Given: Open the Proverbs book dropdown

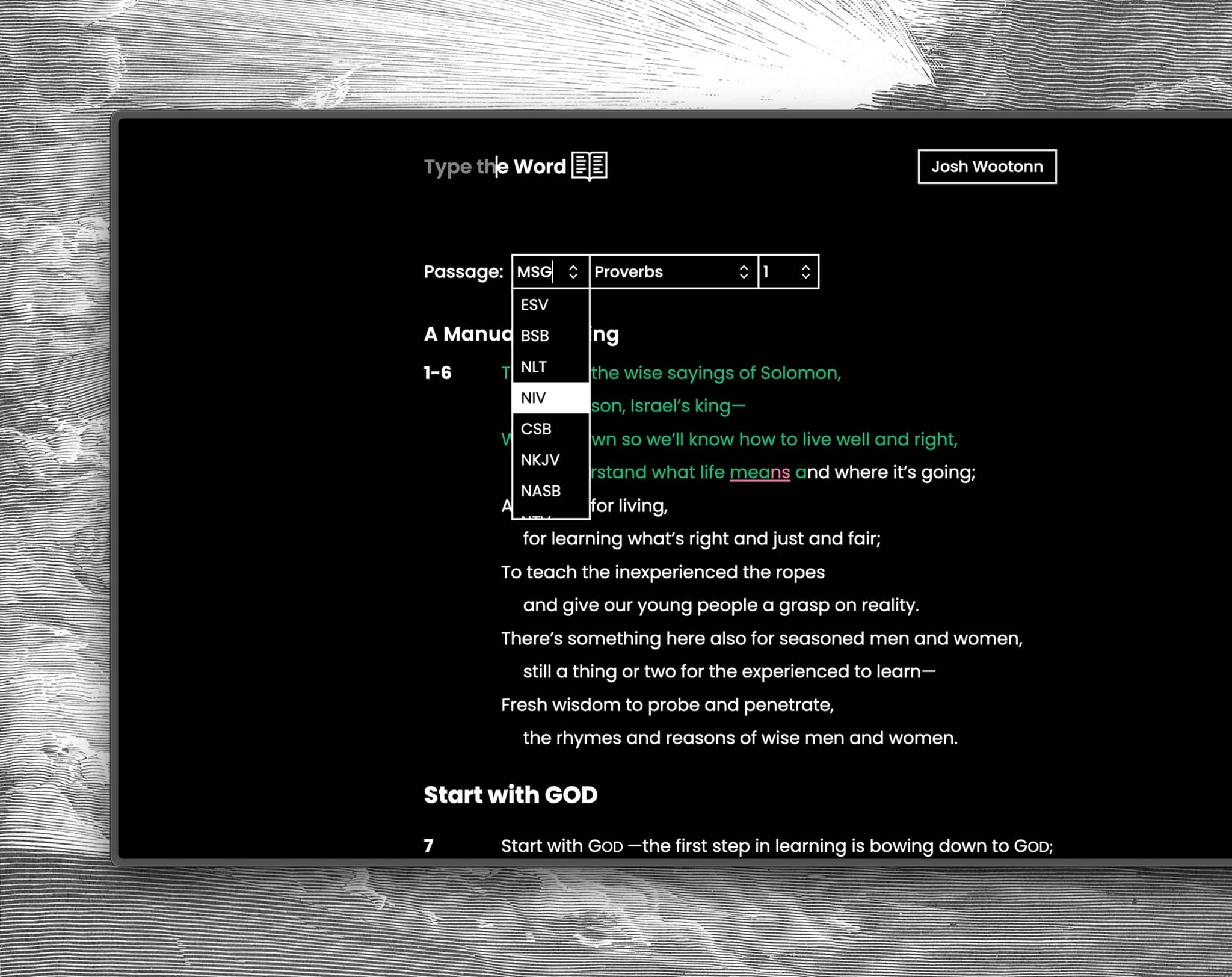Looking at the screenshot, I should [x=662, y=272].
